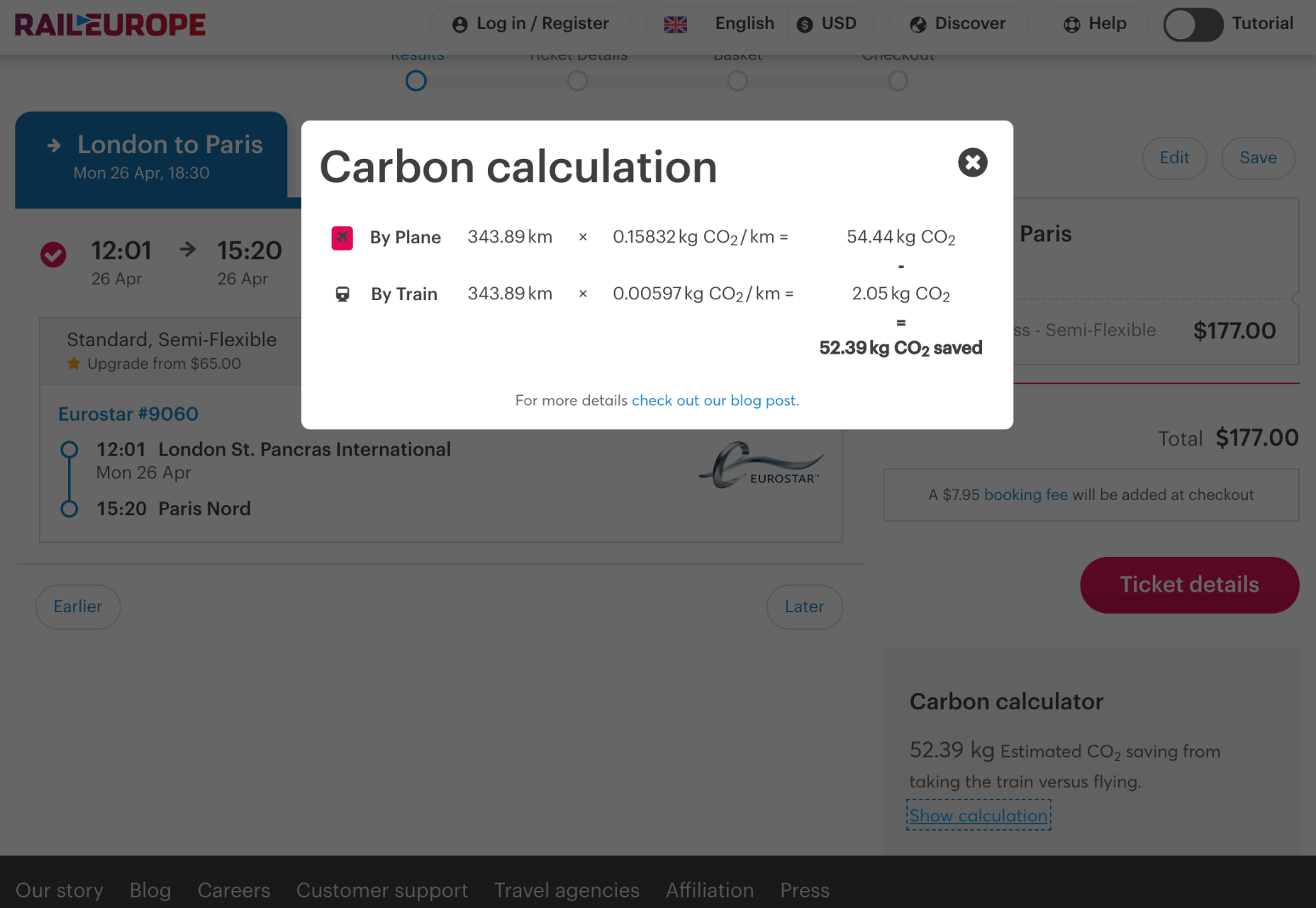Image resolution: width=1316 pixels, height=908 pixels.
Task: Open Travel agencies footer link
Action: [x=567, y=890]
